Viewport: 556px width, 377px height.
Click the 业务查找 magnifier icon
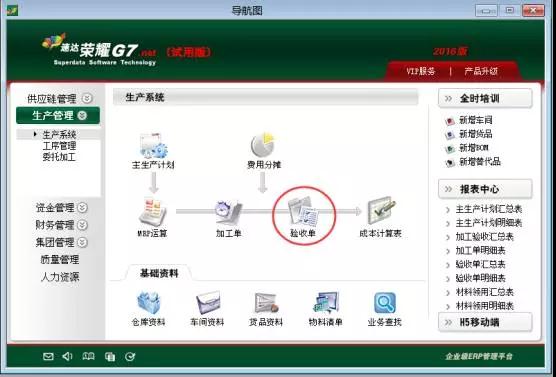[x=385, y=303]
